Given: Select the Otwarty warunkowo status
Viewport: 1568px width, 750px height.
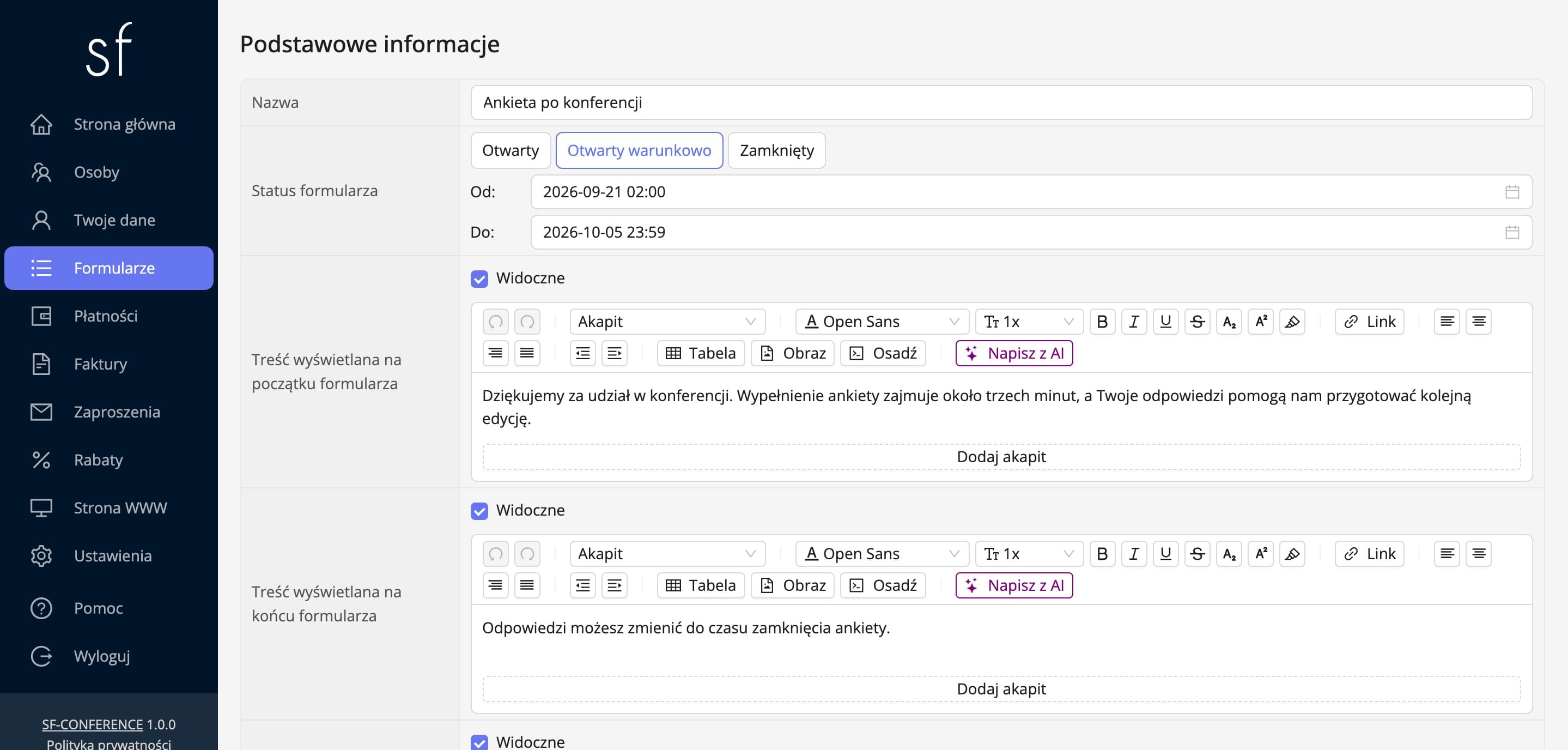Looking at the screenshot, I should point(639,150).
